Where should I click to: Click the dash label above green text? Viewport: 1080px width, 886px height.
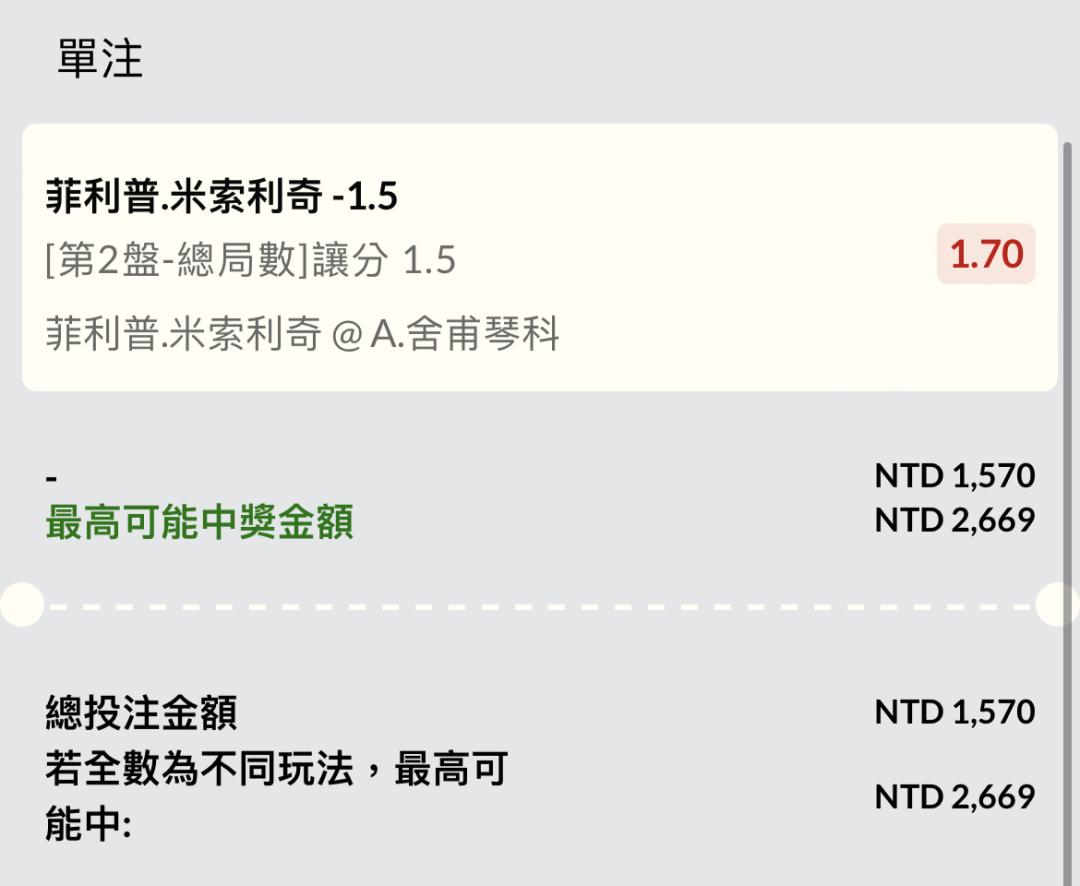click(x=51, y=477)
